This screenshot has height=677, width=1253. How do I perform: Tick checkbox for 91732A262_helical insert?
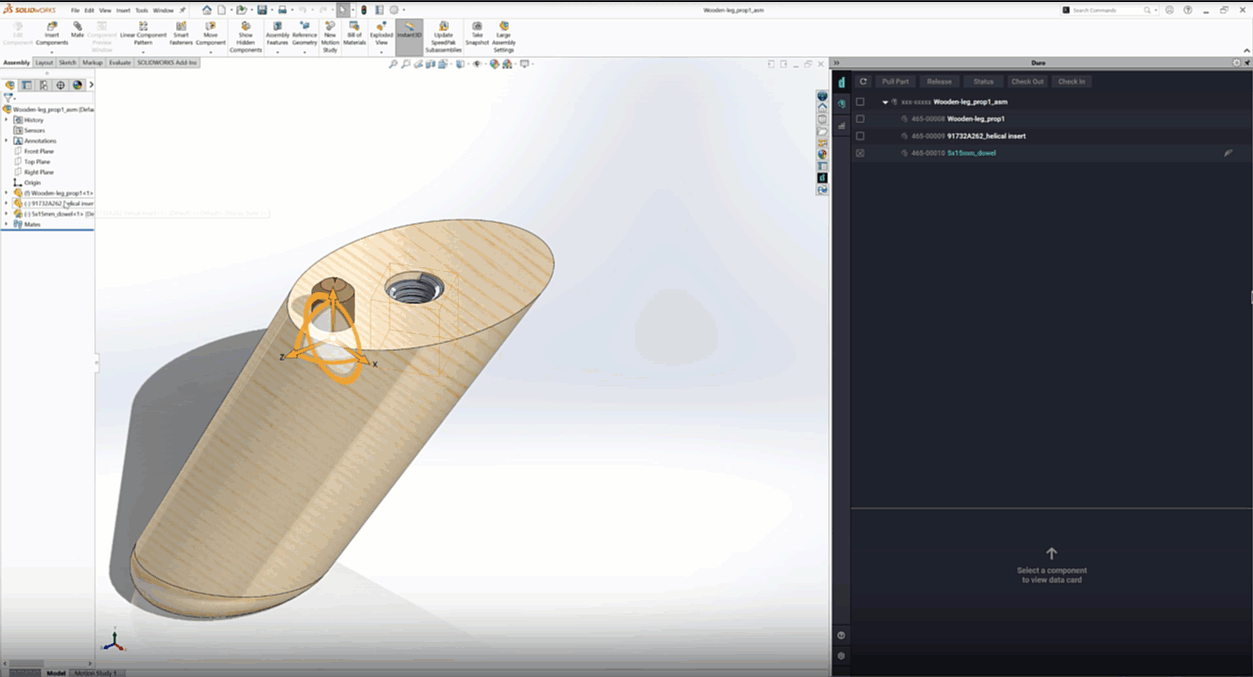pos(860,136)
